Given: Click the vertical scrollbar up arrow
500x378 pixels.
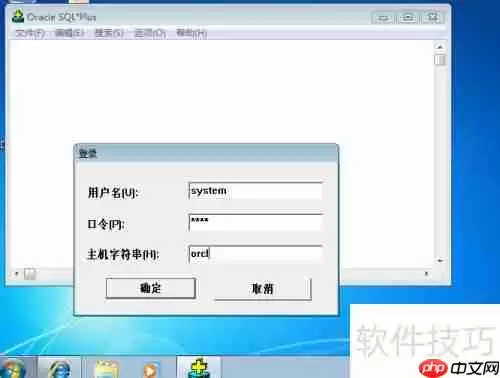Looking at the screenshot, I should pos(440,47).
